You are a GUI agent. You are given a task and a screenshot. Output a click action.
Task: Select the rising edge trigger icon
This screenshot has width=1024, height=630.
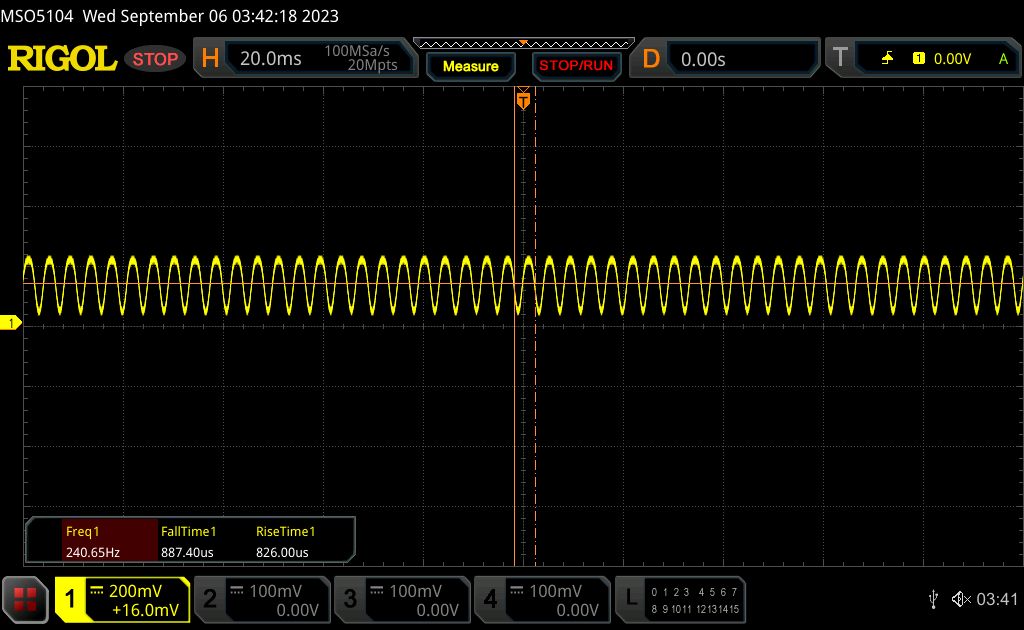click(x=887, y=59)
